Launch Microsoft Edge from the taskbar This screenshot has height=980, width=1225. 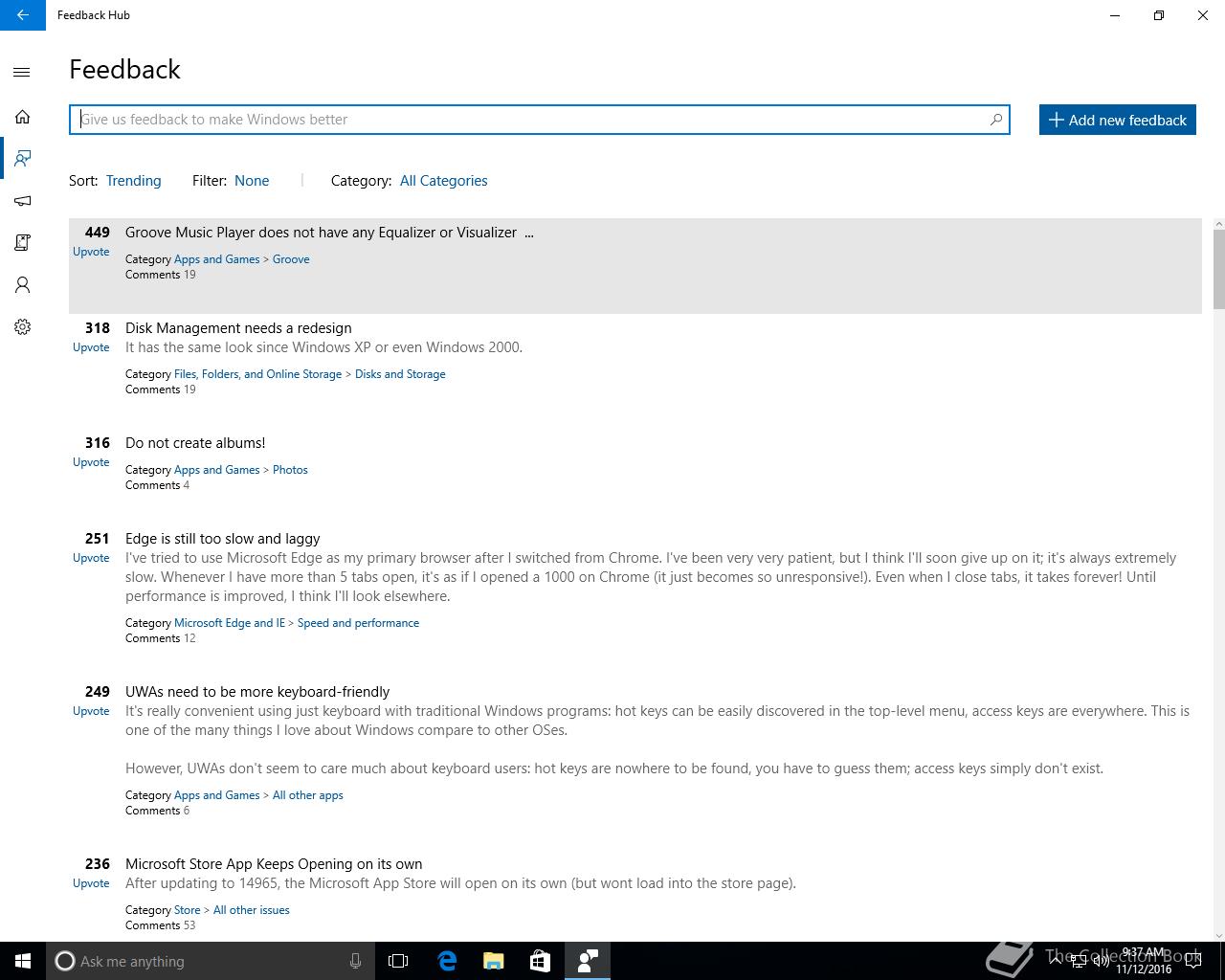(x=447, y=961)
